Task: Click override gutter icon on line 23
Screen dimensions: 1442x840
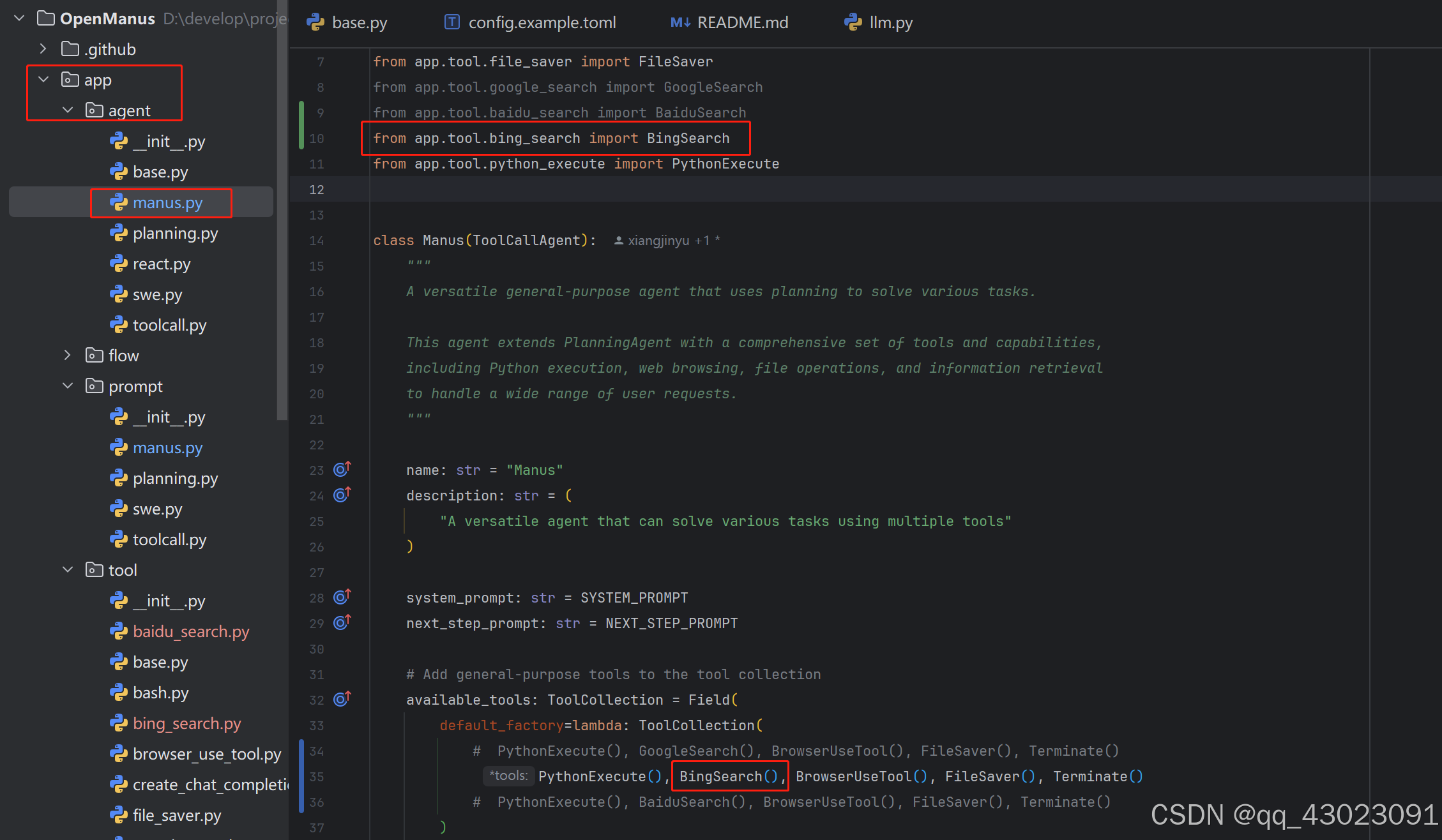Action: tap(342, 470)
